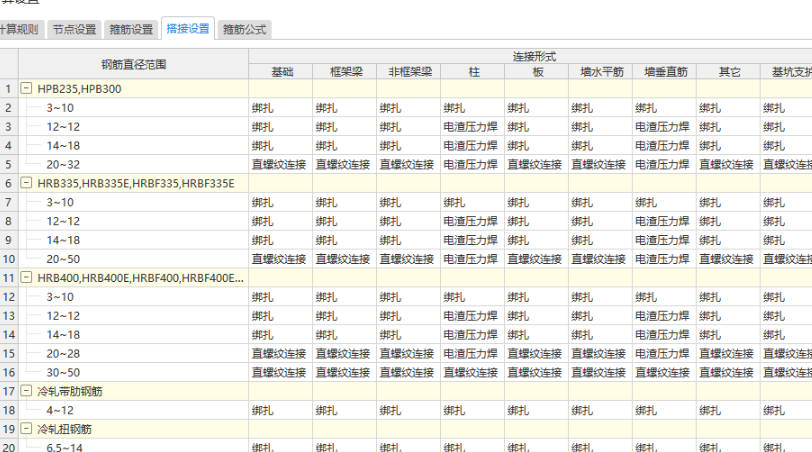Click the 其它 column header
The width and height of the screenshot is (812, 452).
coord(729,72)
